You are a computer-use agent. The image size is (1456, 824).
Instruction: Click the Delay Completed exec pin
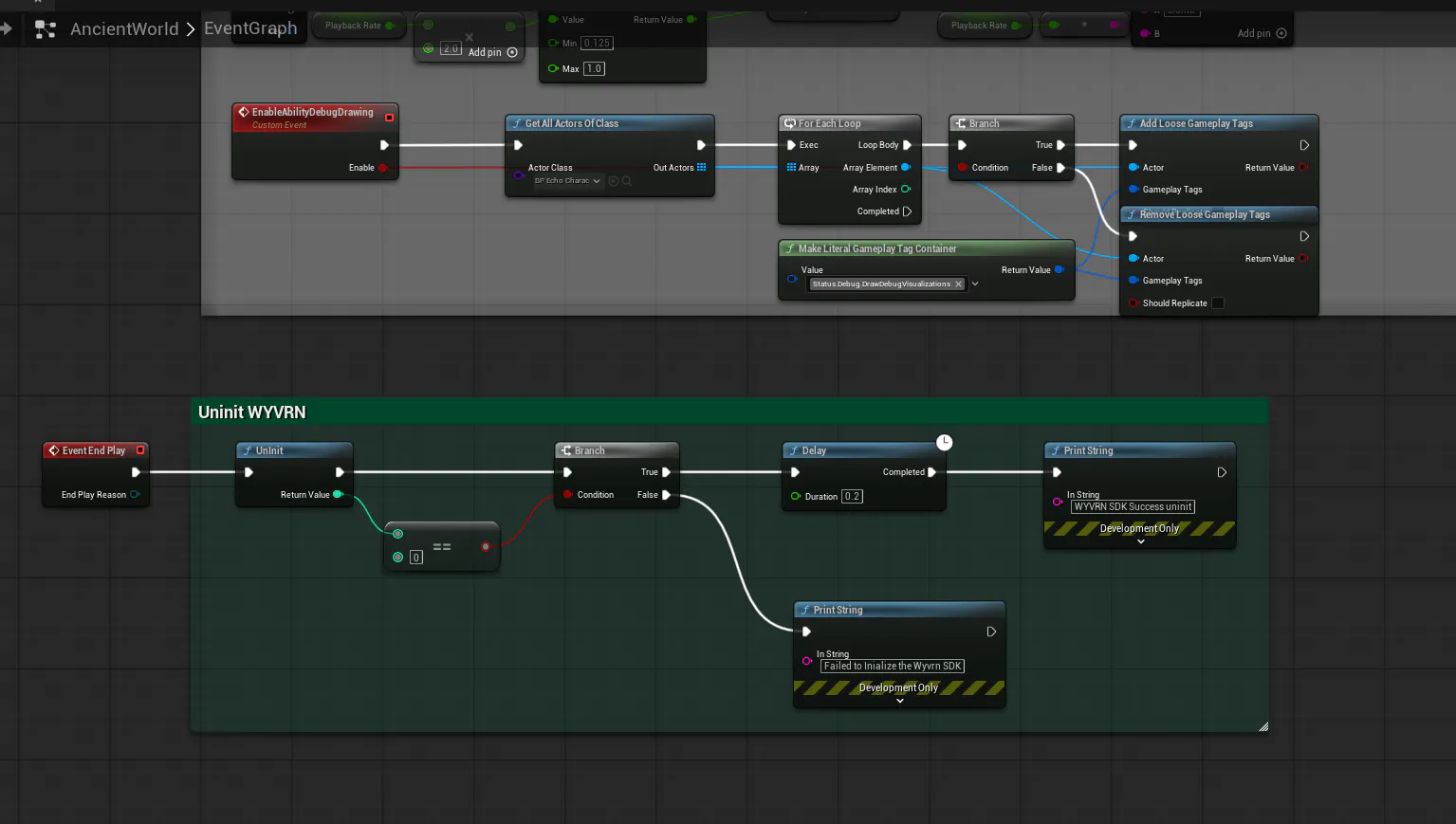931,472
